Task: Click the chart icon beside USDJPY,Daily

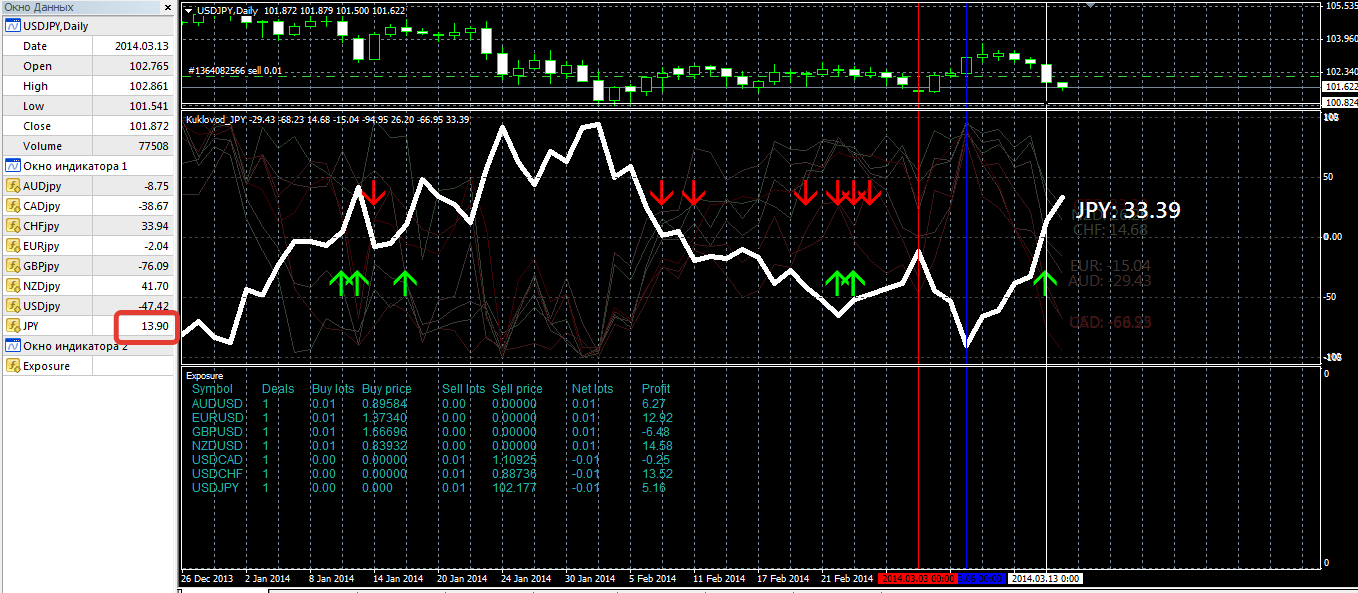Action: [x=13, y=26]
